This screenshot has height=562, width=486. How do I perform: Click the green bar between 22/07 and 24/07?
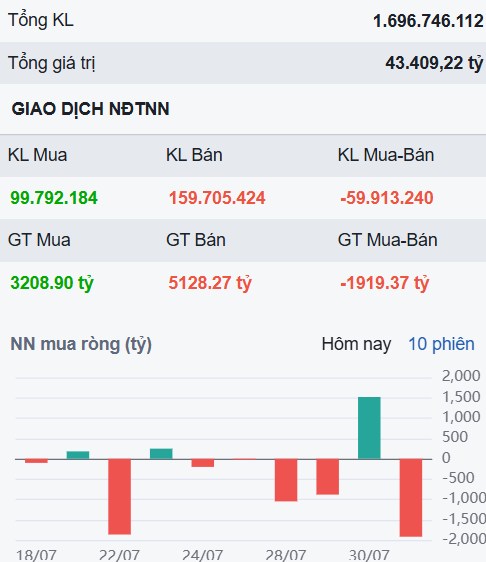(161, 454)
